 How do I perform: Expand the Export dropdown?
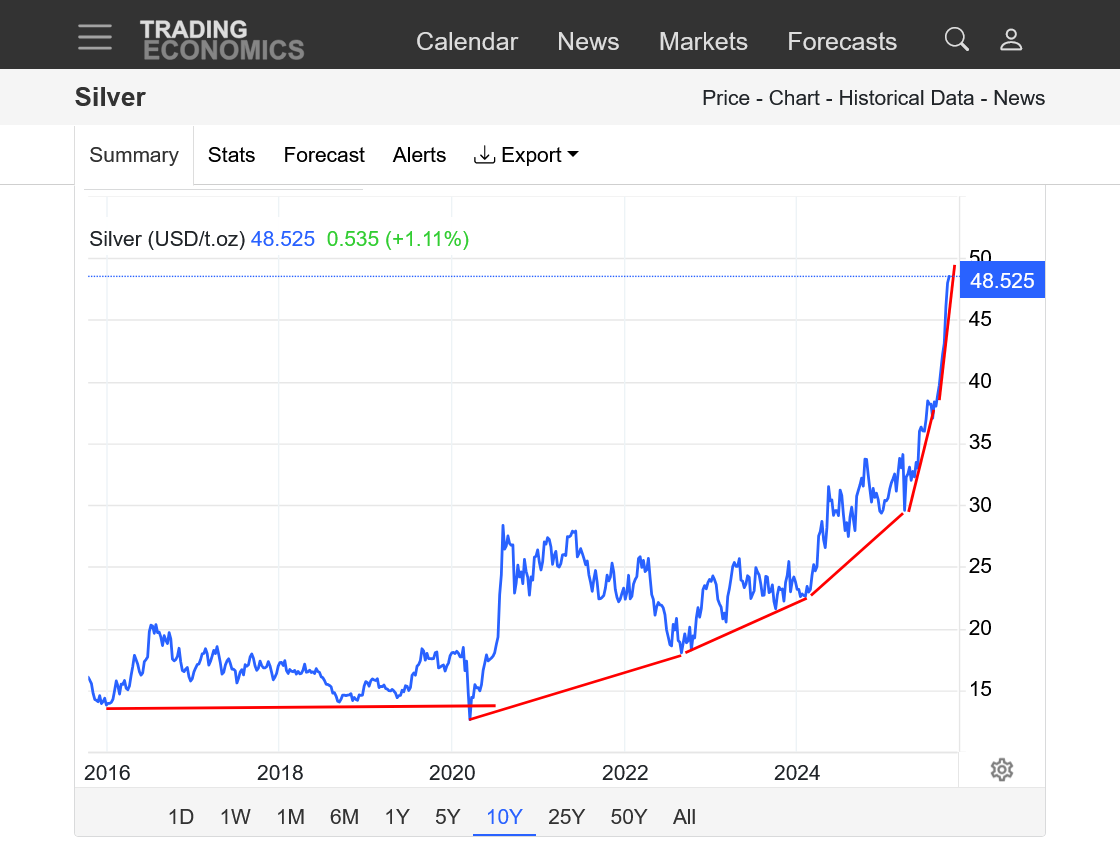click(526, 155)
